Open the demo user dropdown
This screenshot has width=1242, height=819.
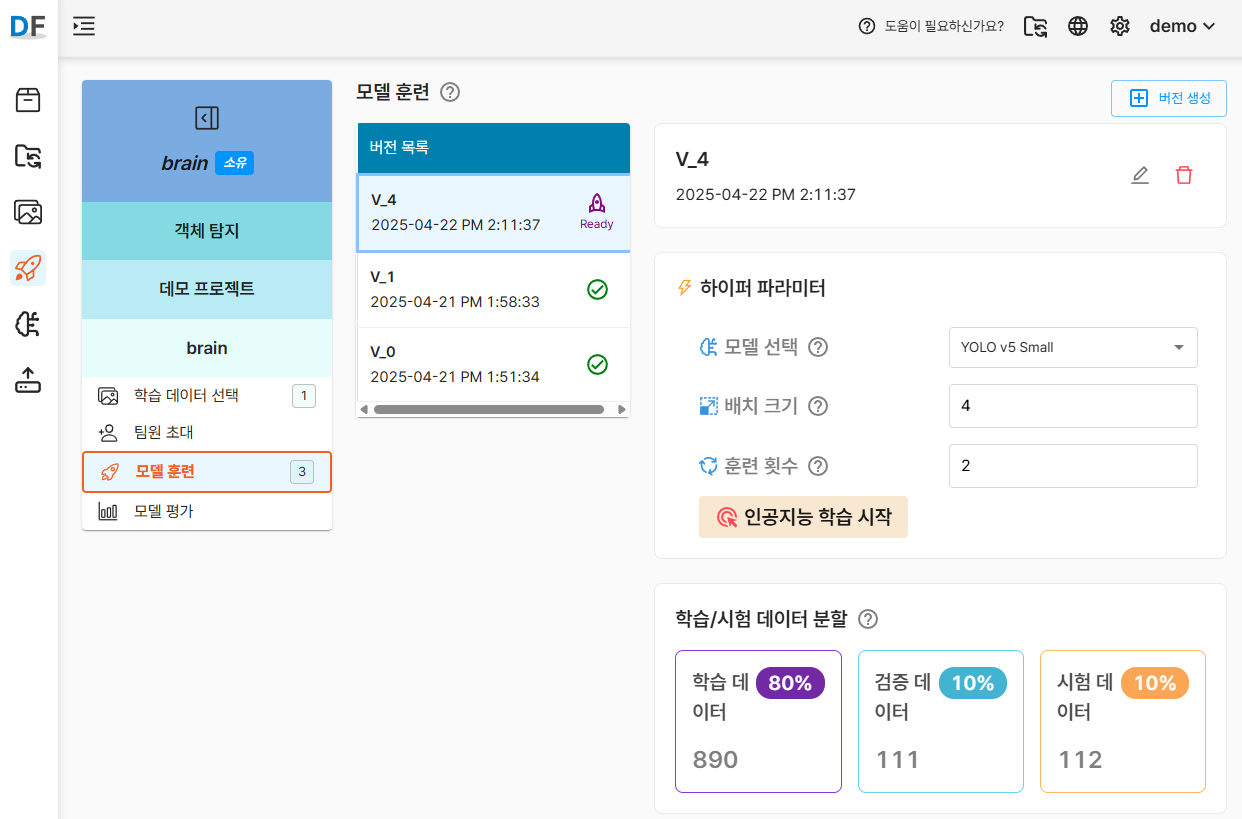pos(1182,26)
